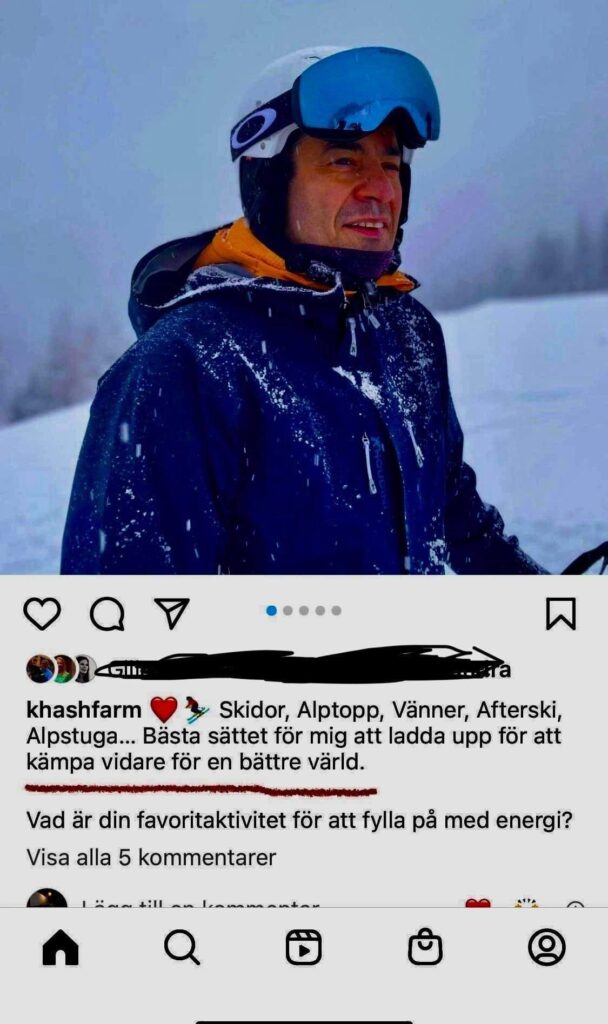Tap your profile avatar beside comment field
This screenshot has height=1024, width=608.
(x=46, y=898)
